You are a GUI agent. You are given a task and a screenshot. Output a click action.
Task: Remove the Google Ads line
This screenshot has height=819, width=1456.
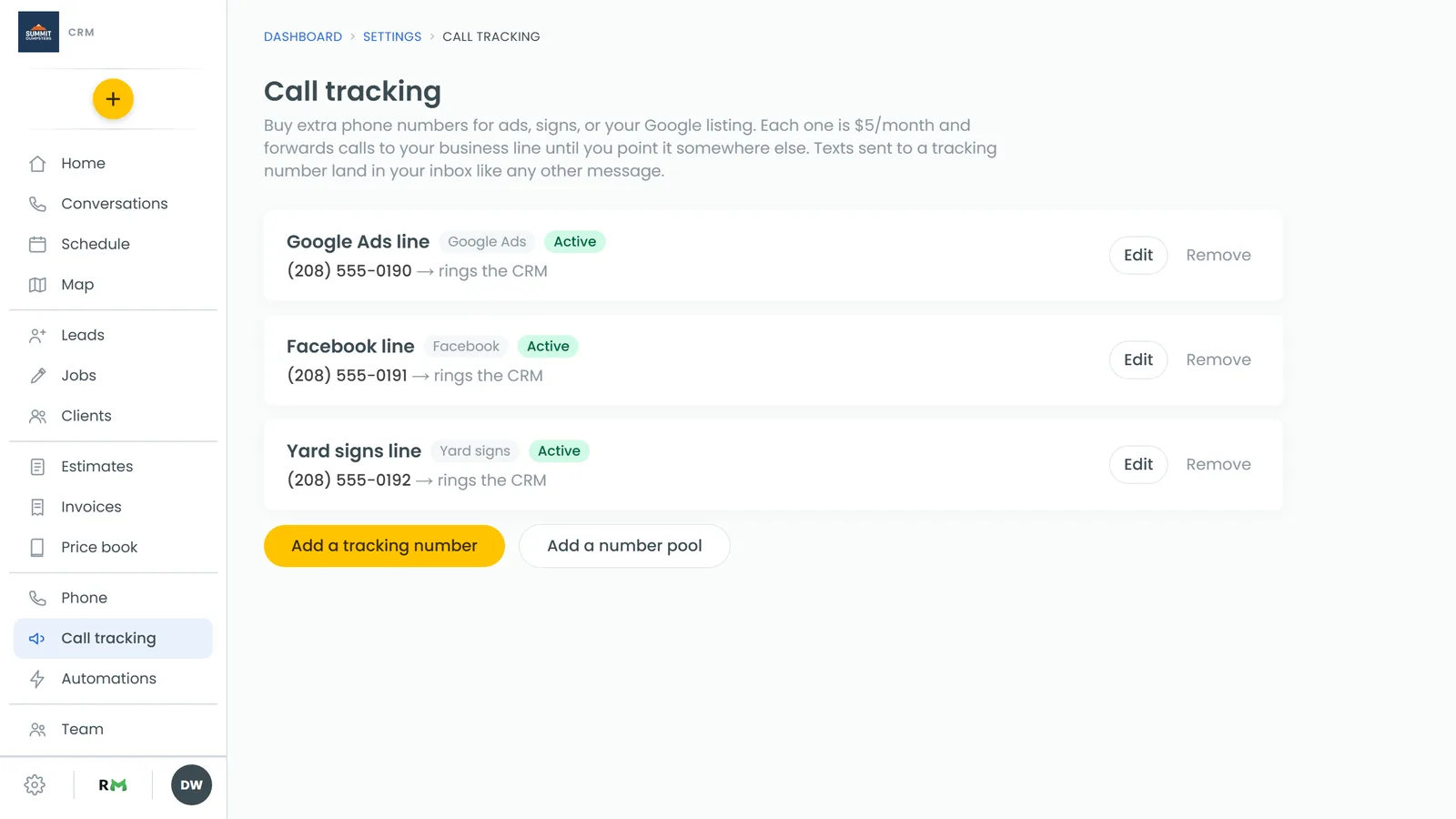pos(1218,256)
